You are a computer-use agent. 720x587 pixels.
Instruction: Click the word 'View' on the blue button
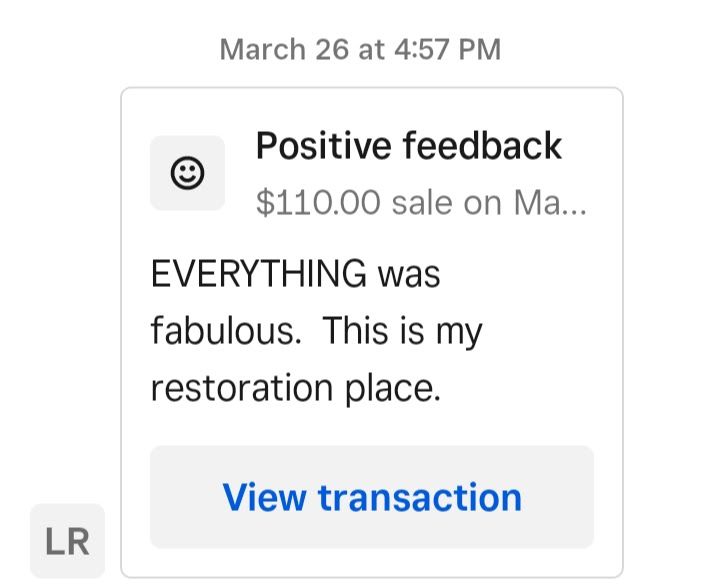[264, 497]
